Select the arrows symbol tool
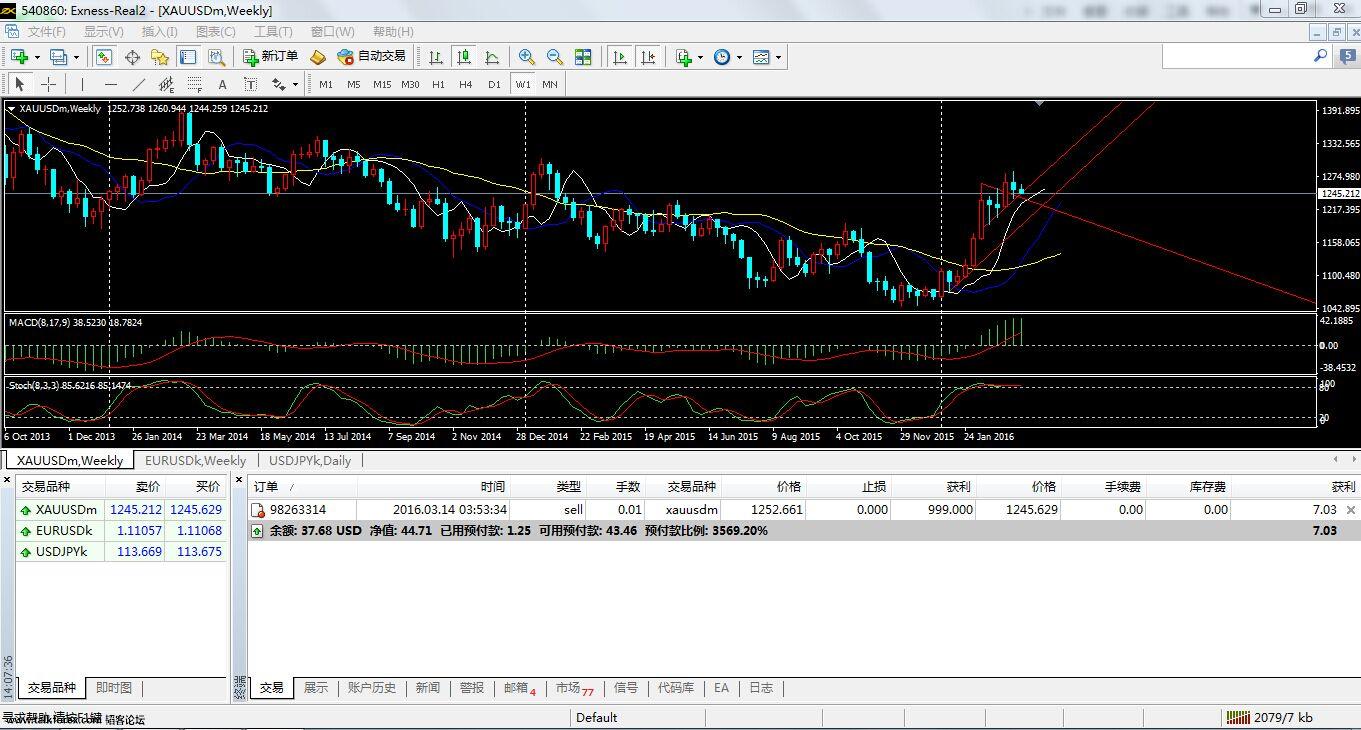Viewport: 1361px width, 730px height. [x=279, y=84]
